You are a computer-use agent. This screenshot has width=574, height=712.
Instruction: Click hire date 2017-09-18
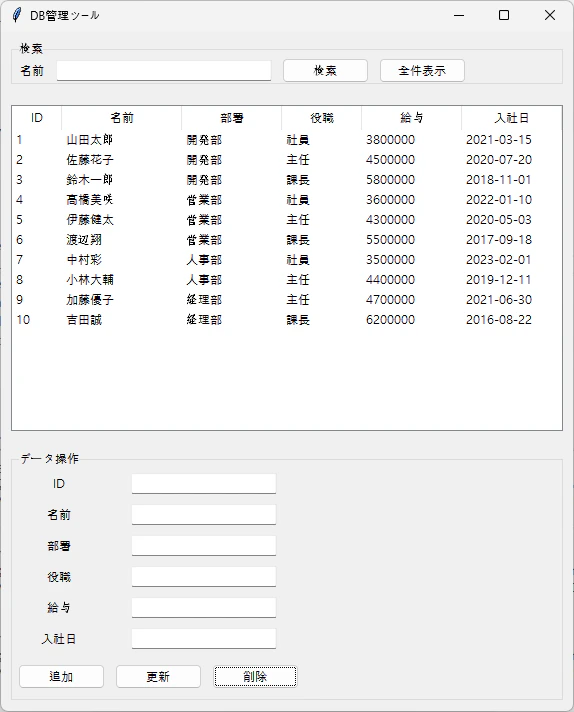(499, 240)
